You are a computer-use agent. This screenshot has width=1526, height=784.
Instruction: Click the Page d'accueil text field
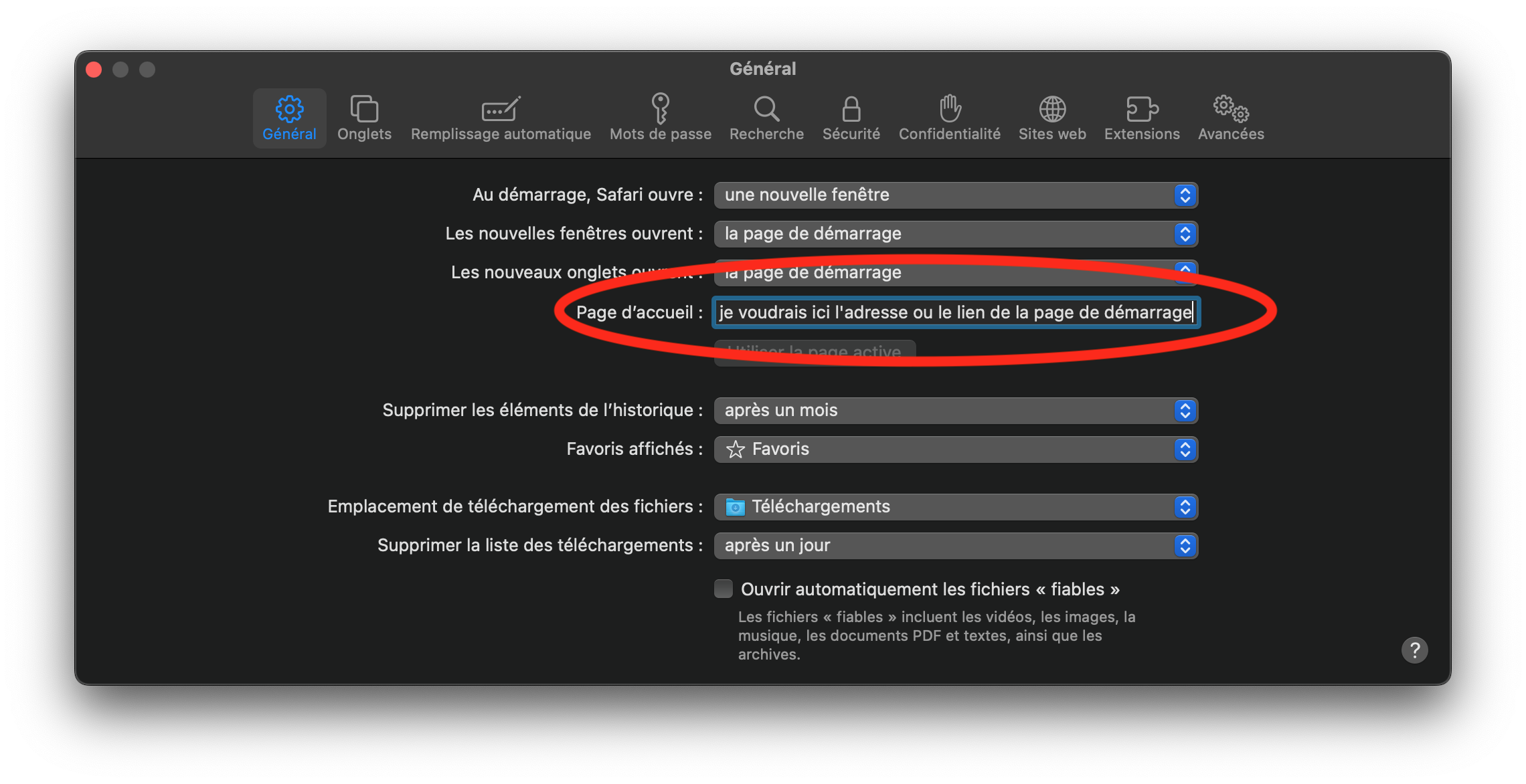[x=955, y=312]
